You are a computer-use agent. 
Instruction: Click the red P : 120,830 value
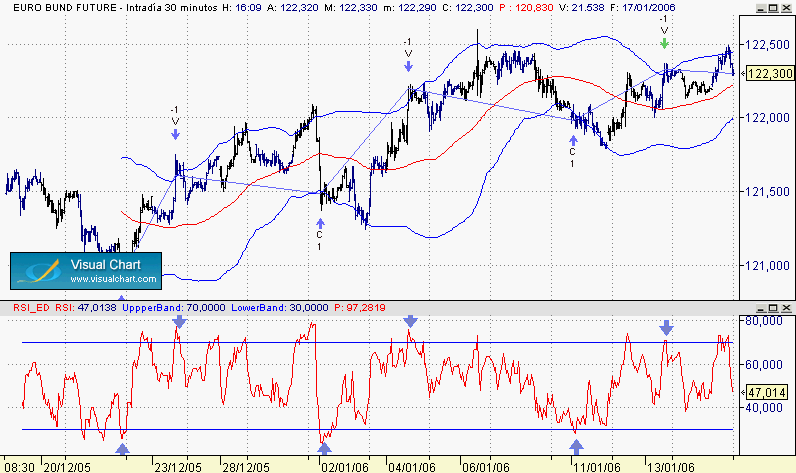click(526, 8)
